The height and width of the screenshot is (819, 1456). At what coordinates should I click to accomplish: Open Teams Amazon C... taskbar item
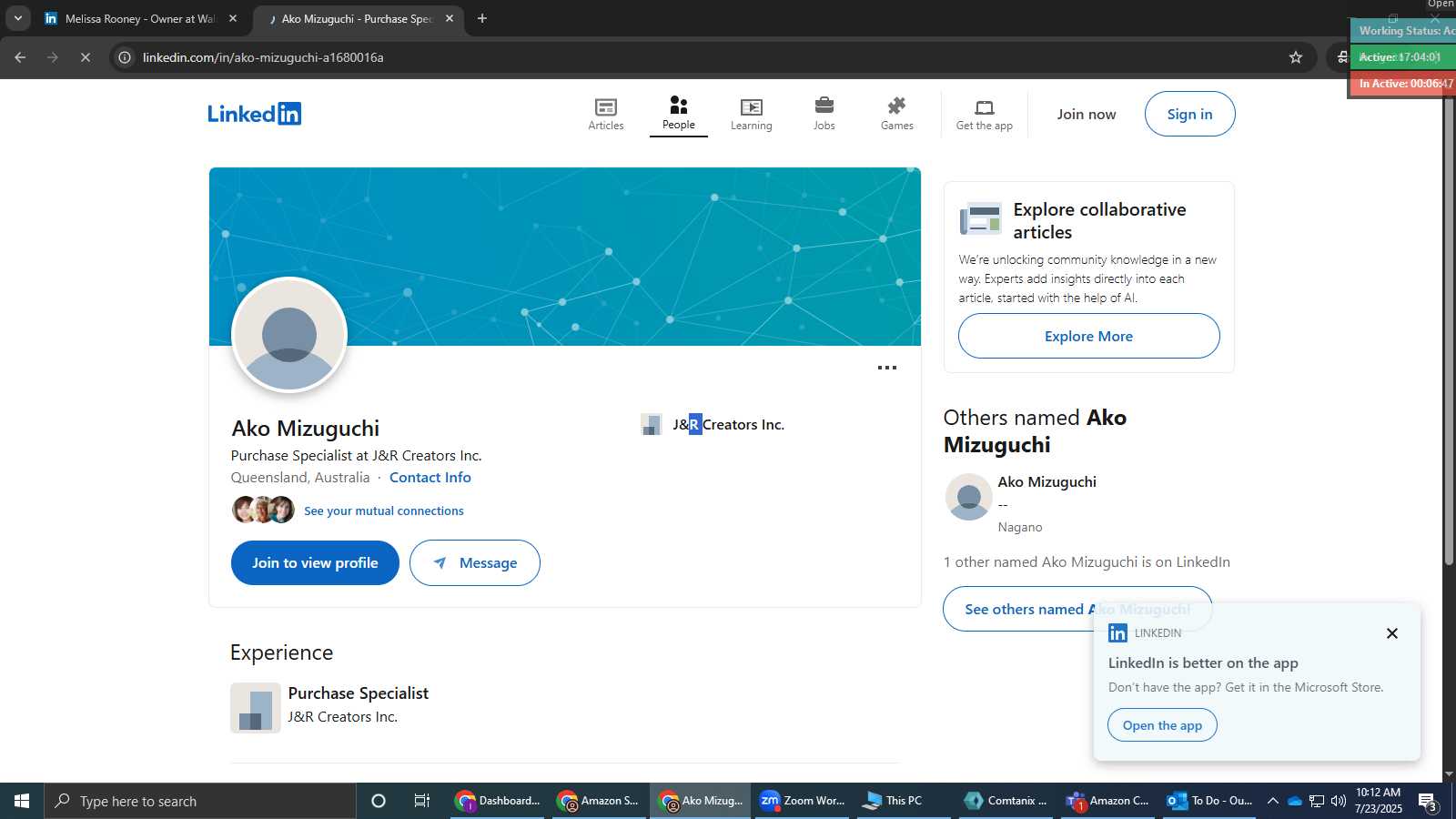[1108, 801]
